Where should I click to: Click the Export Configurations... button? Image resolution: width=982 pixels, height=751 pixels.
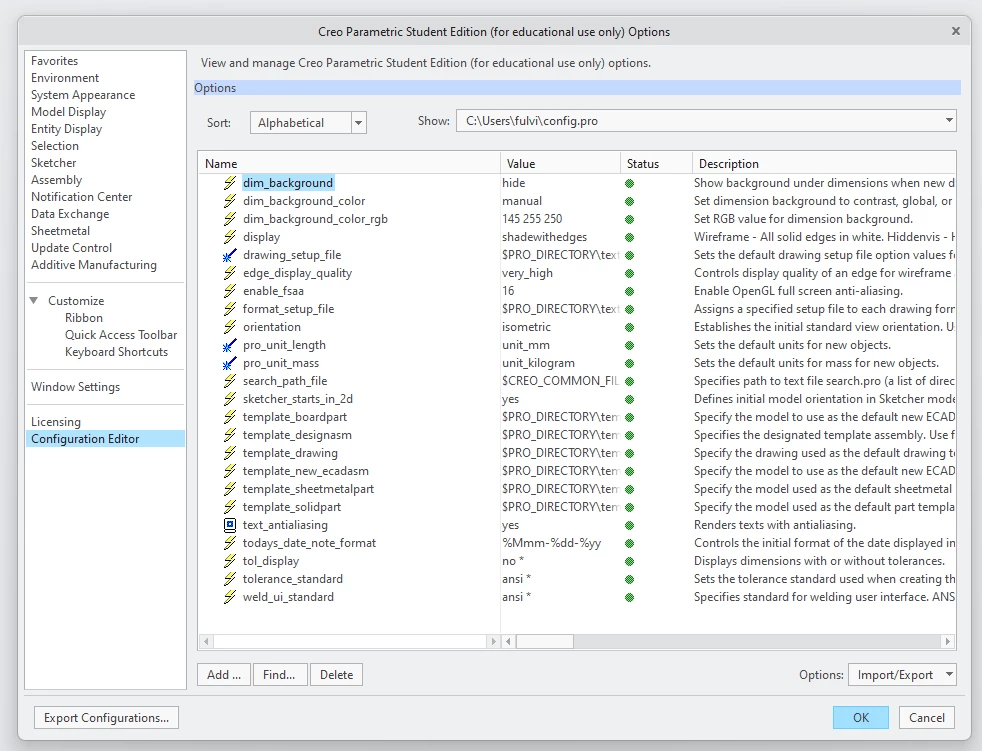[x=106, y=718]
